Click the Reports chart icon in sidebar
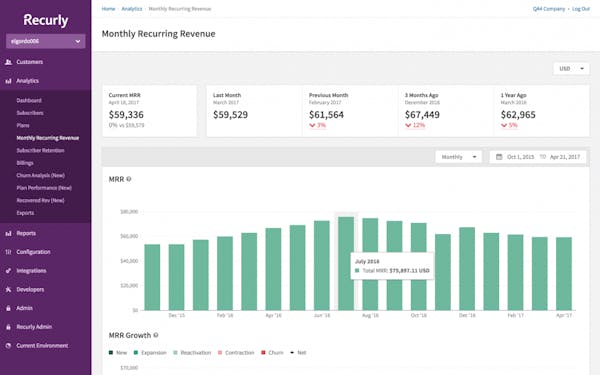600x375 pixels. [8, 233]
